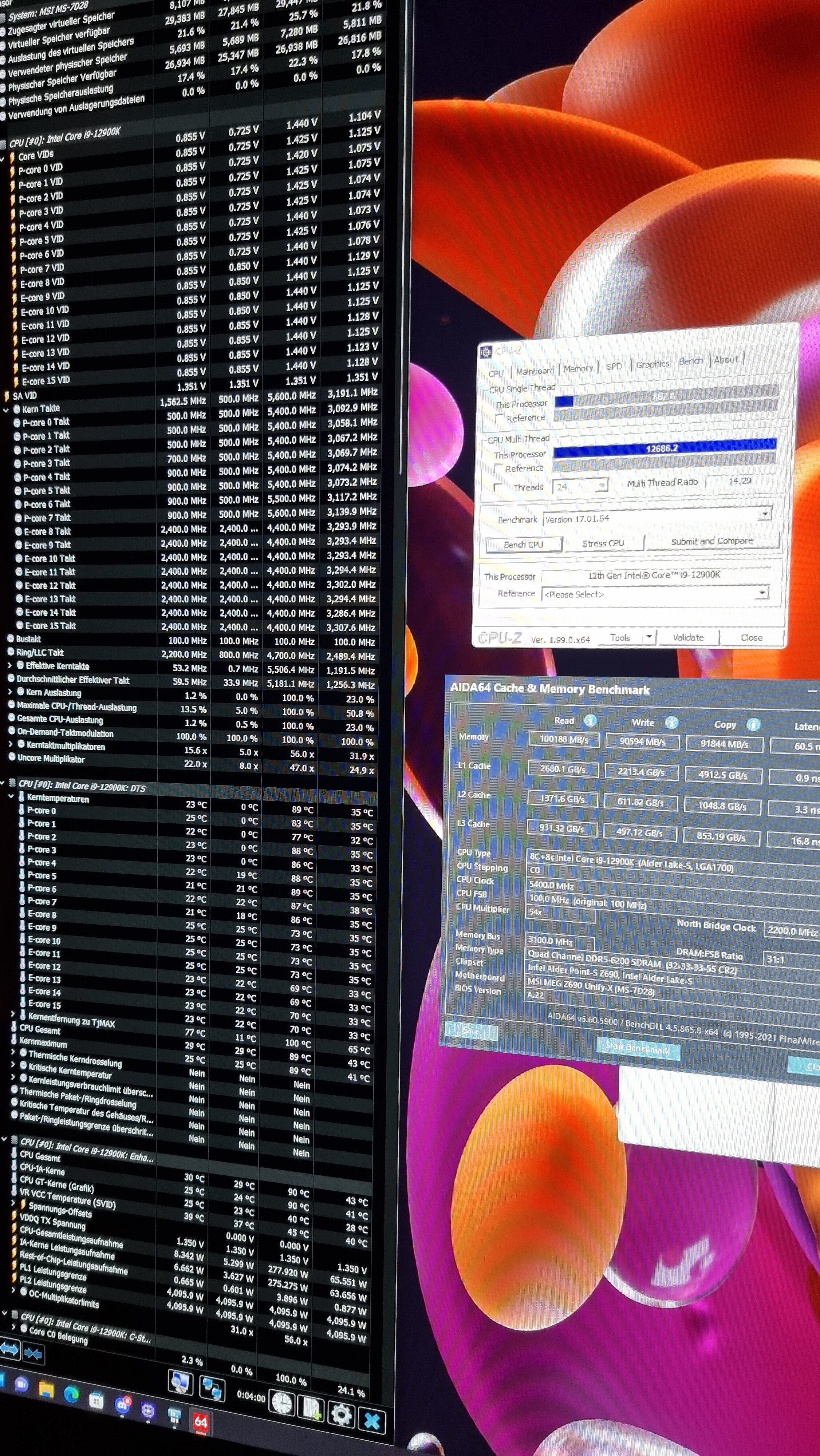Expand the Kern Auslastung group

coord(9,691)
